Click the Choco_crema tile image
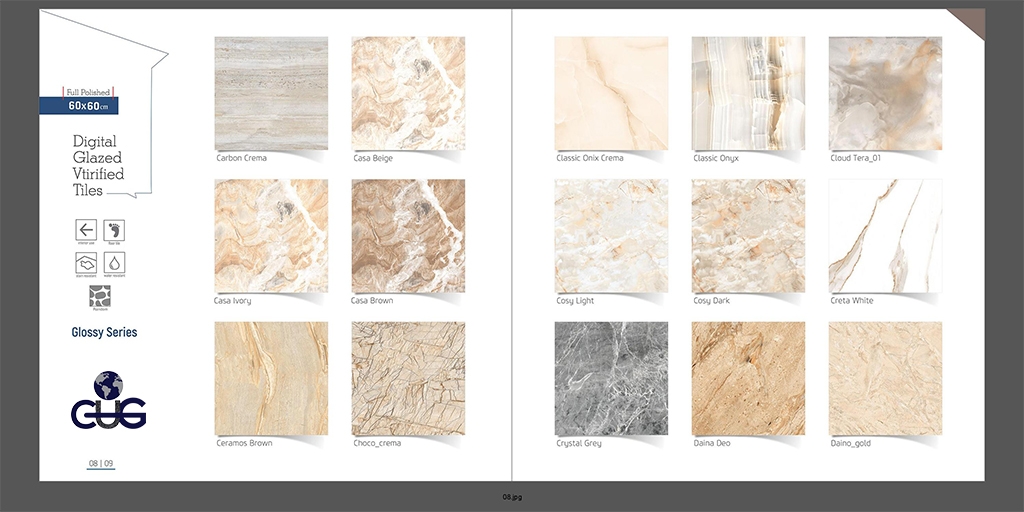This screenshot has width=1024, height=512. tap(408, 378)
